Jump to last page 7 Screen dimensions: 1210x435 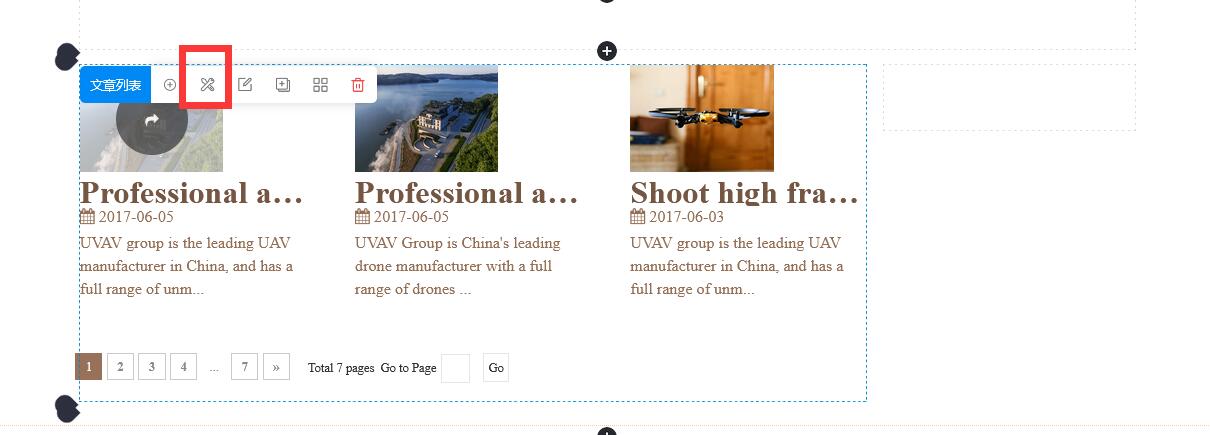pyautogui.click(x=244, y=367)
